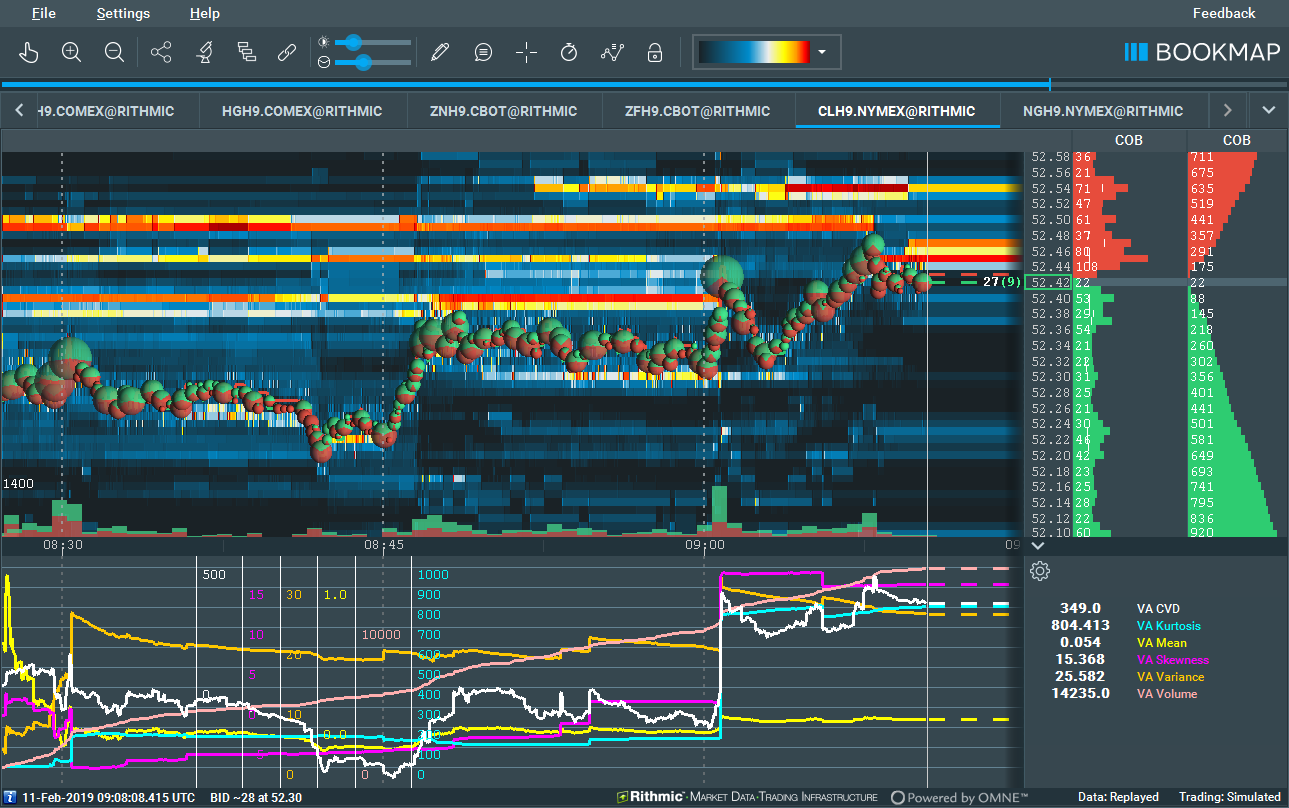This screenshot has width=1289, height=808.
Task: Toggle VA Kurtosis indicator visibility in legend
Action: (1168, 625)
